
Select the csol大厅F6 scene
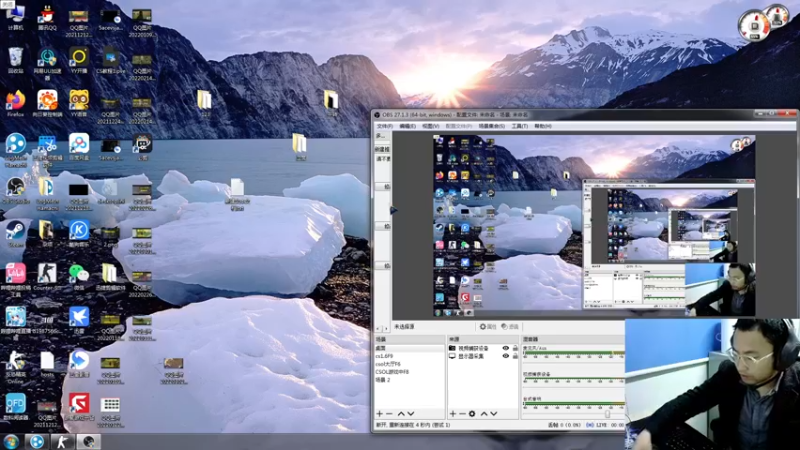tap(409, 364)
